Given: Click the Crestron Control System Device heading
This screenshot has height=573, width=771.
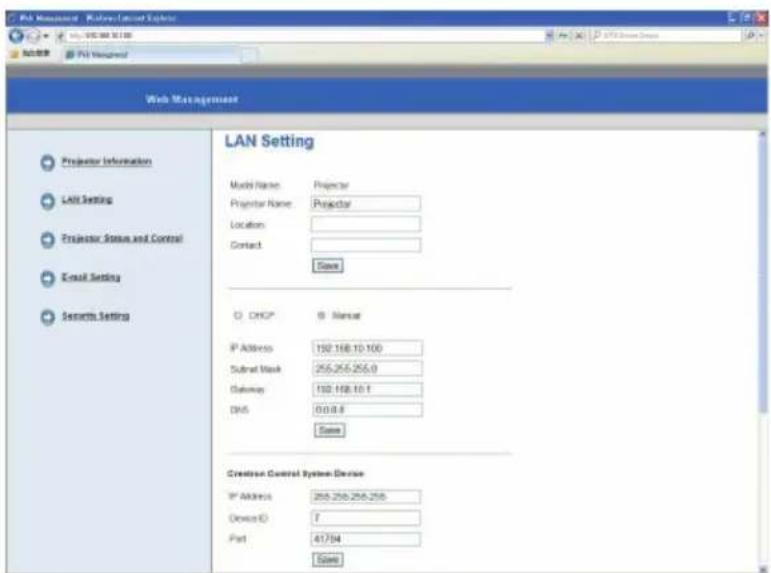Looking at the screenshot, I should pyautogui.click(x=296, y=474).
